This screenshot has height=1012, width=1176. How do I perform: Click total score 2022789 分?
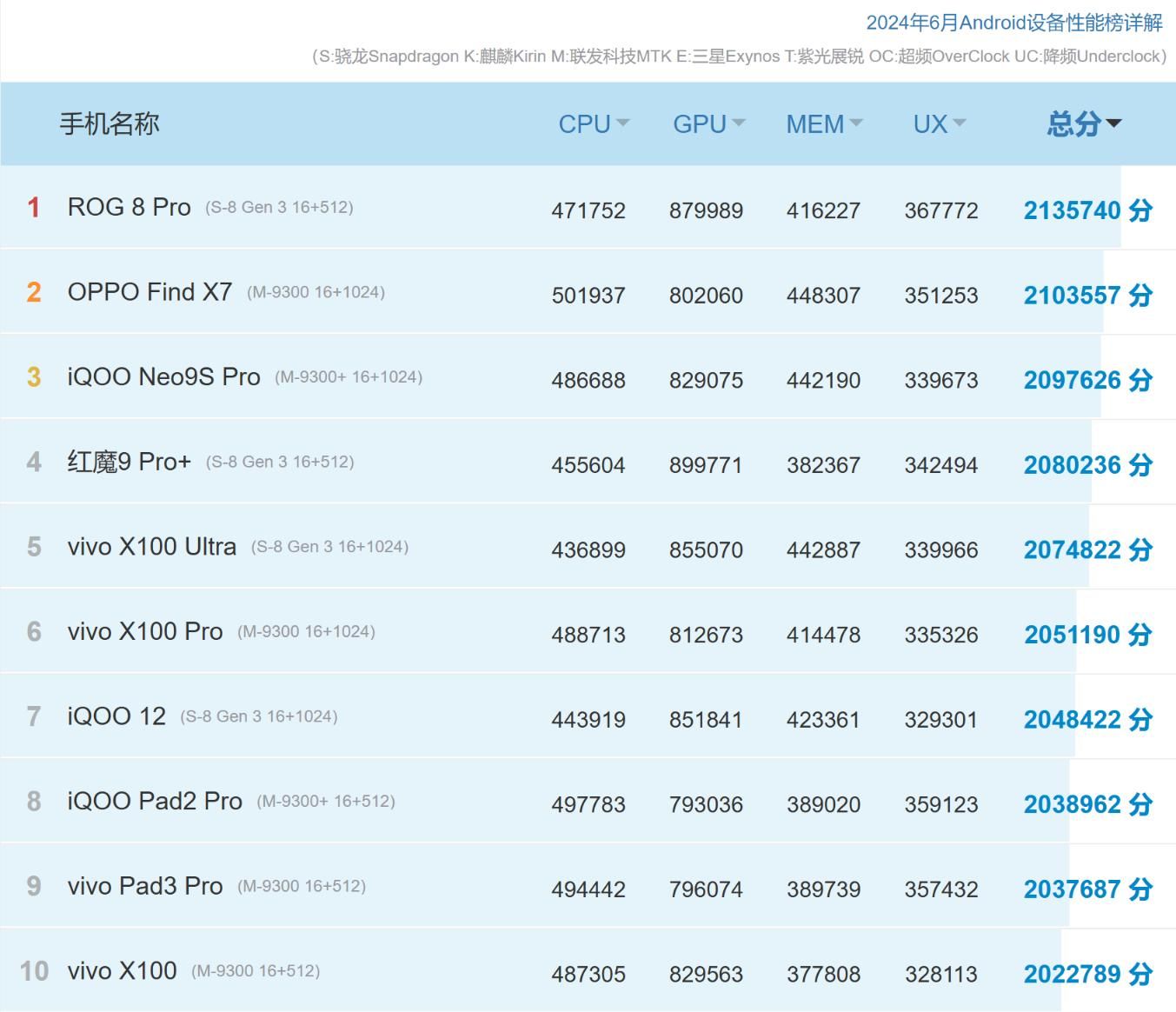click(x=1088, y=974)
